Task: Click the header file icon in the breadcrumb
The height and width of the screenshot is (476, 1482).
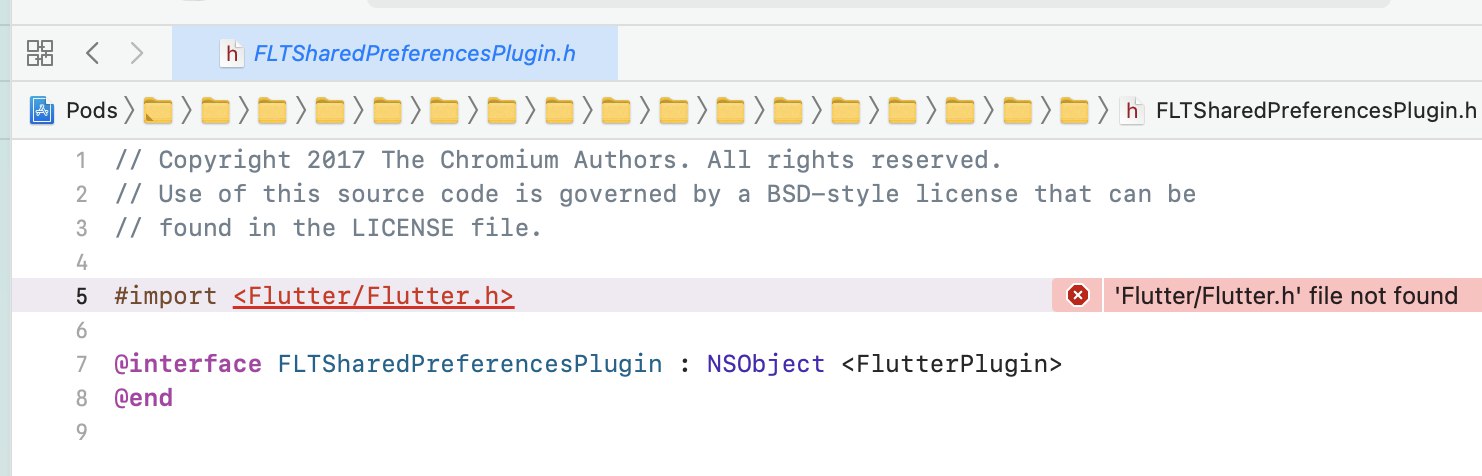Action: click(1132, 110)
